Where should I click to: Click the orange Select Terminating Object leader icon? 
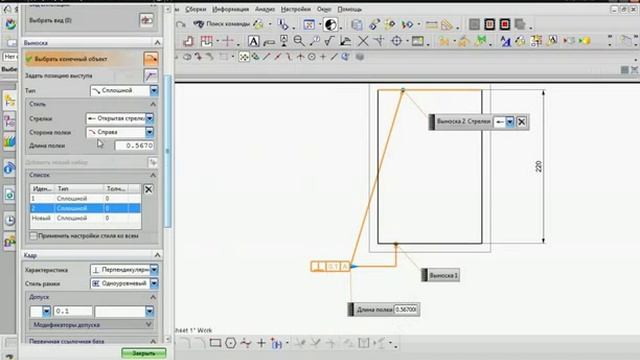point(151,59)
